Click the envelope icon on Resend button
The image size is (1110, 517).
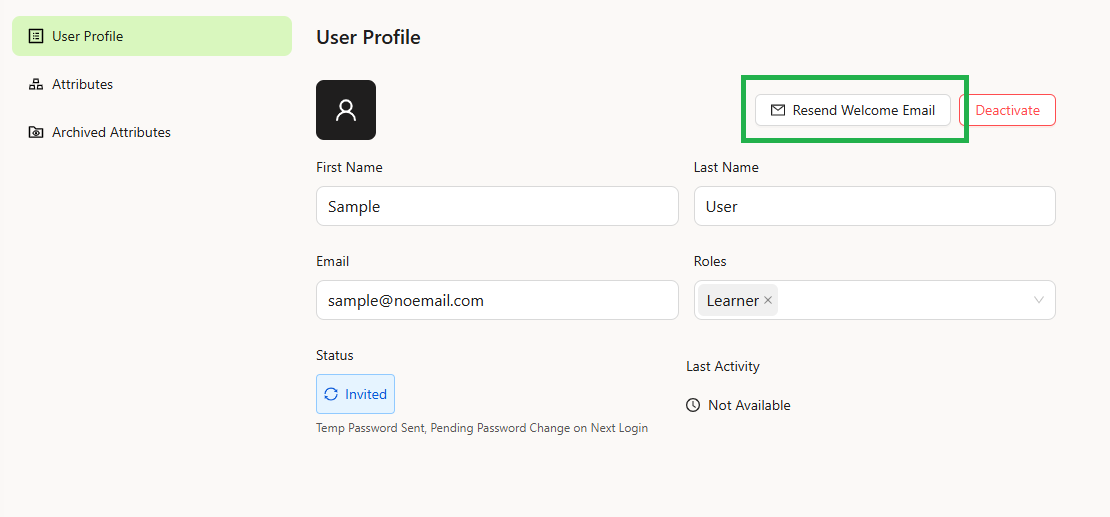[x=778, y=110]
